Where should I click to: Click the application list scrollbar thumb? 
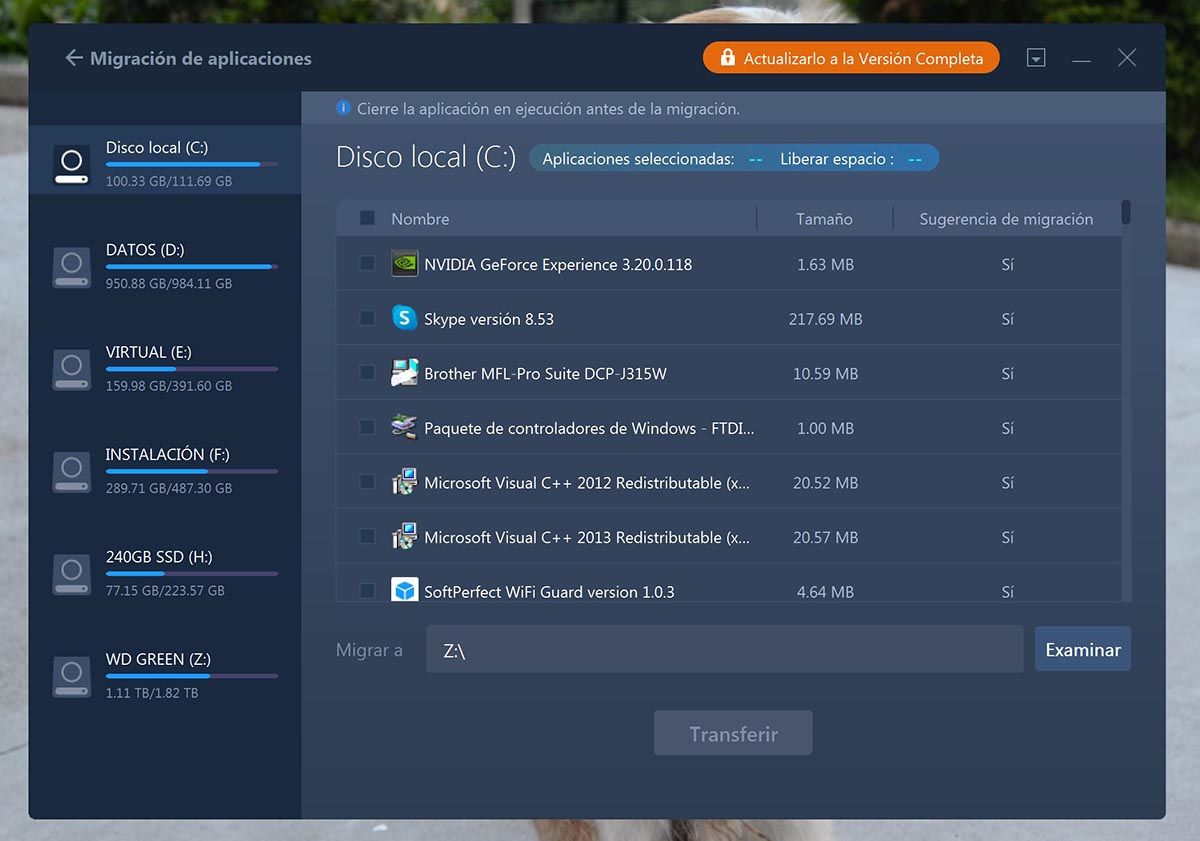pyautogui.click(x=1126, y=212)
